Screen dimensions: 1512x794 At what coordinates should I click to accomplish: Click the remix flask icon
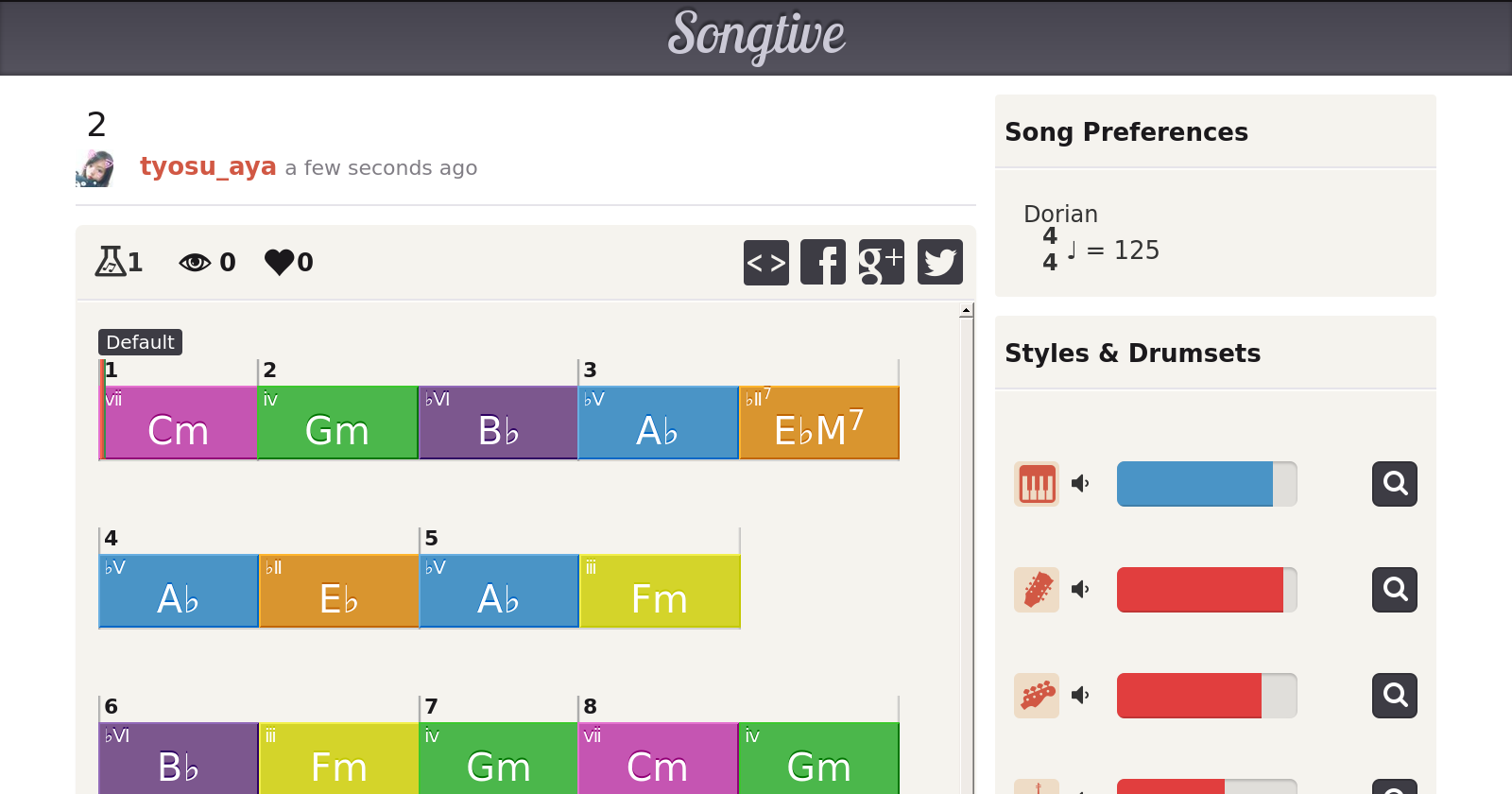(x=110, y=261)
